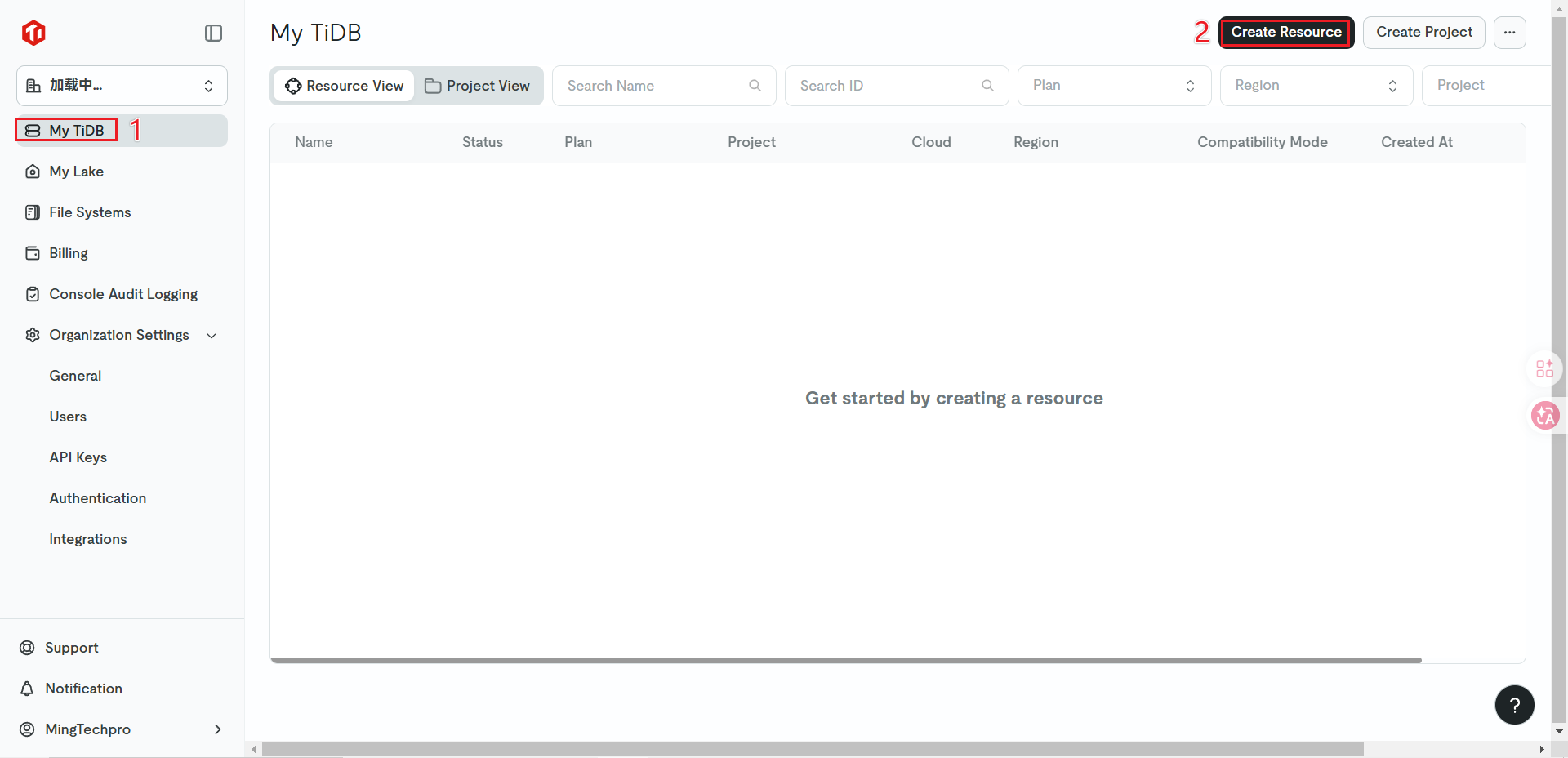Open API Keys settings

point(78,457)
